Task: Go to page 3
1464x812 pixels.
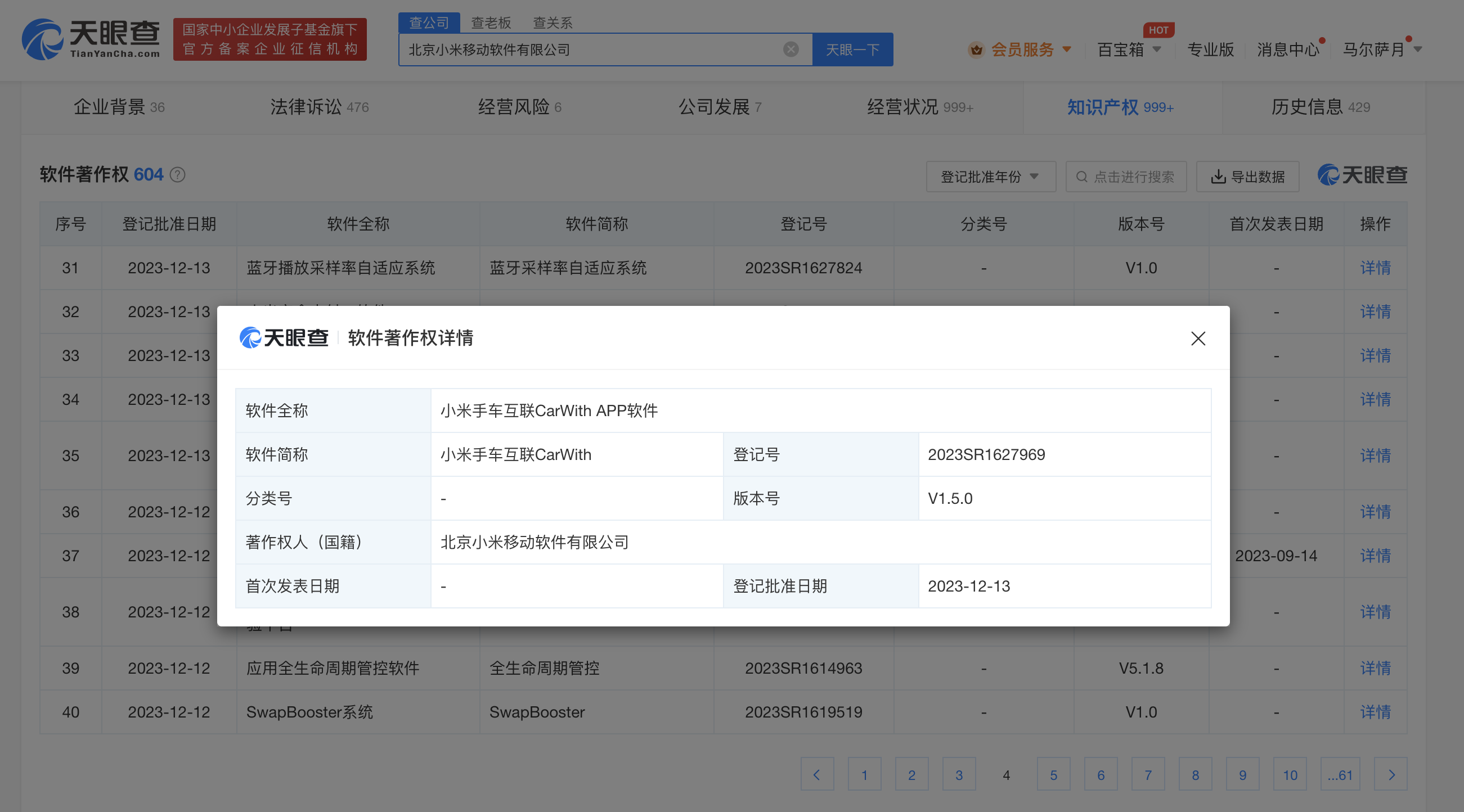Action: 959,774
